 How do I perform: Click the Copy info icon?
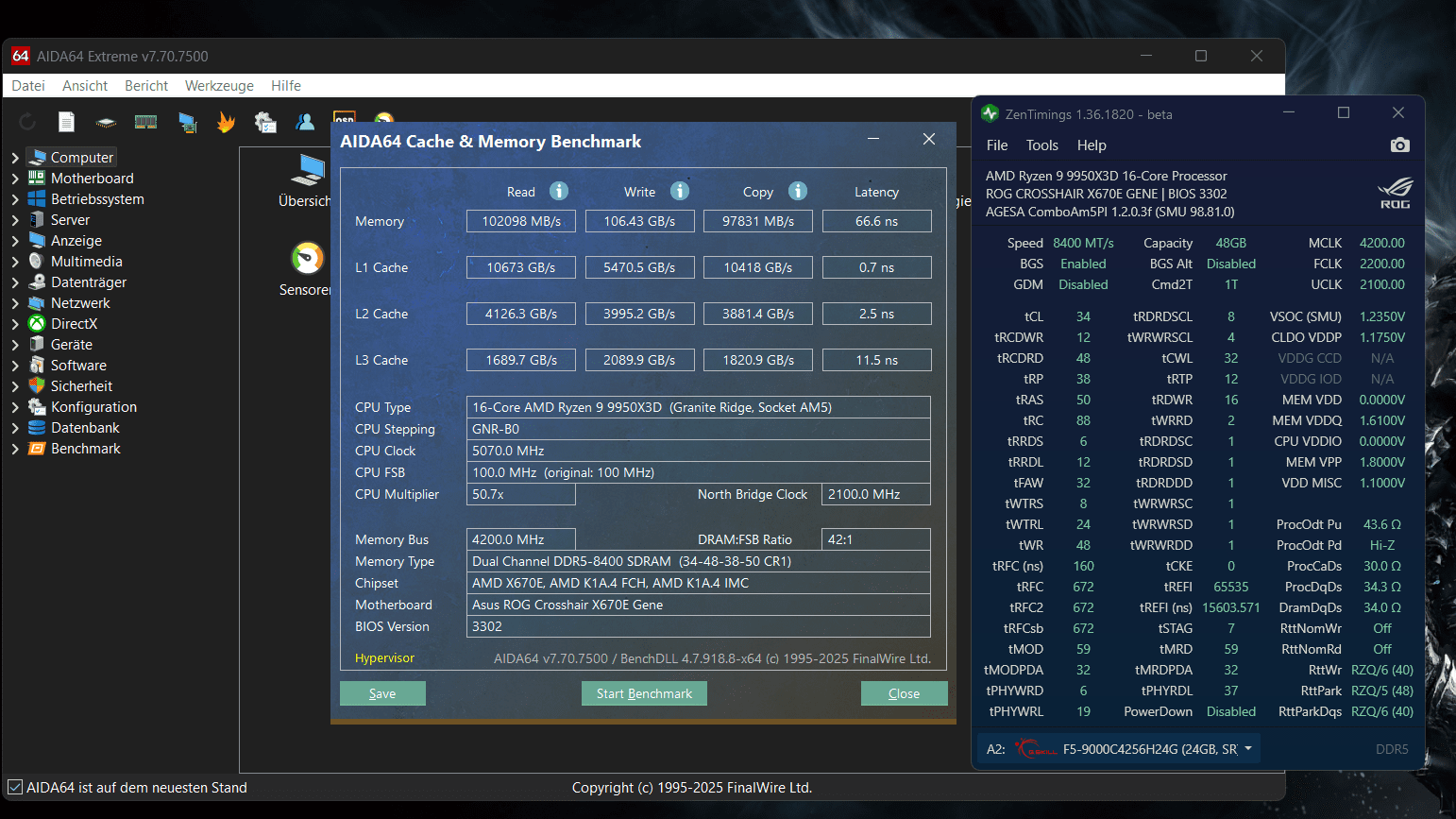coord(798,191)
